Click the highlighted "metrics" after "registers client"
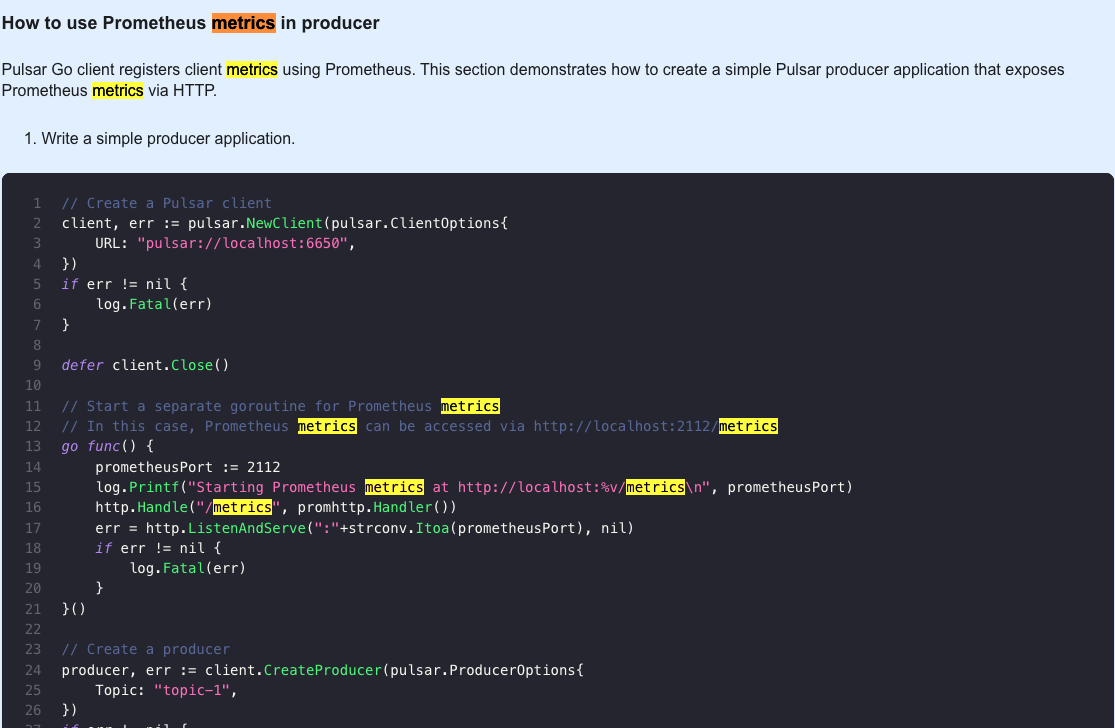This screenshot has height=728, width=1115. (x=252, y=70)
